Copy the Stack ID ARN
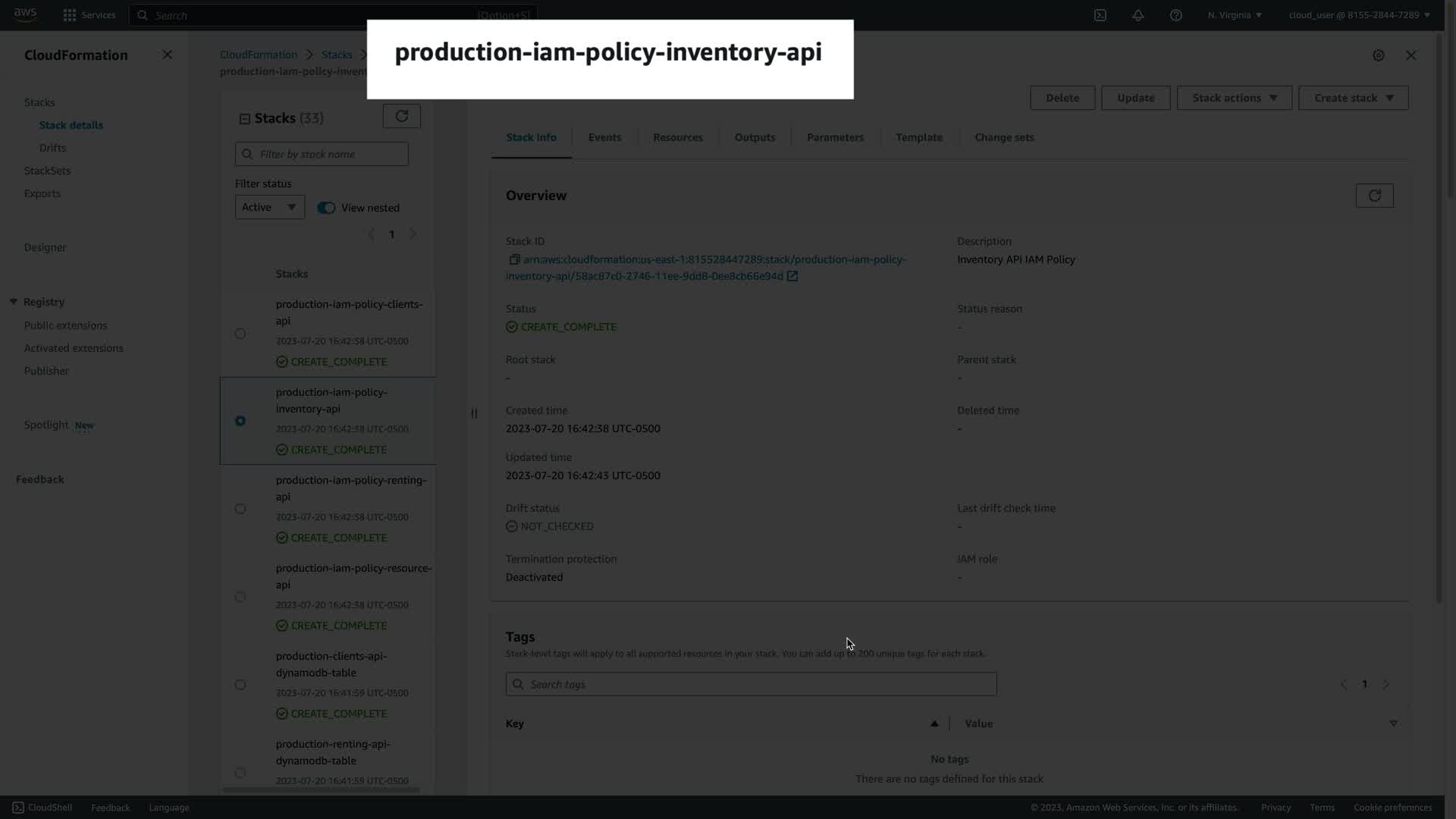The width and height of the screenshot is (1456, 819). point(514,259)
